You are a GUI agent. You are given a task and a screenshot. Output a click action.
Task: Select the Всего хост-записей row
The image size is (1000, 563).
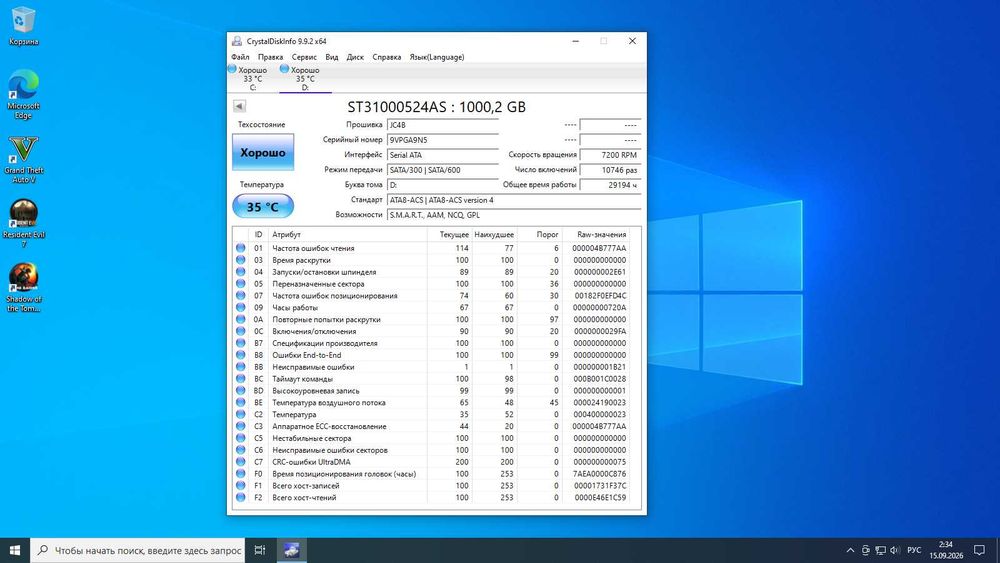(431, 486)
